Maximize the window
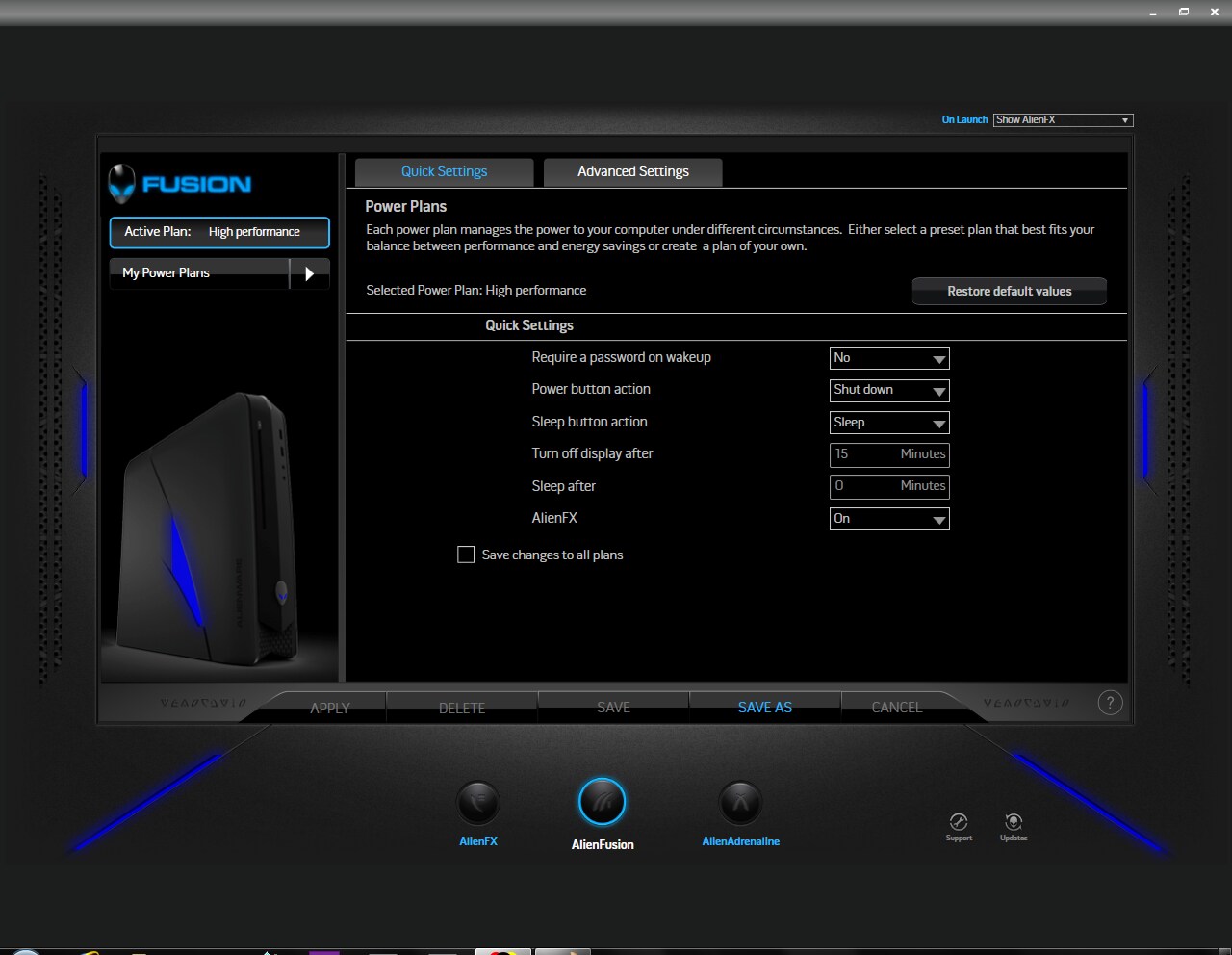Viewport: 1232px width, 955px height. 1184,12
